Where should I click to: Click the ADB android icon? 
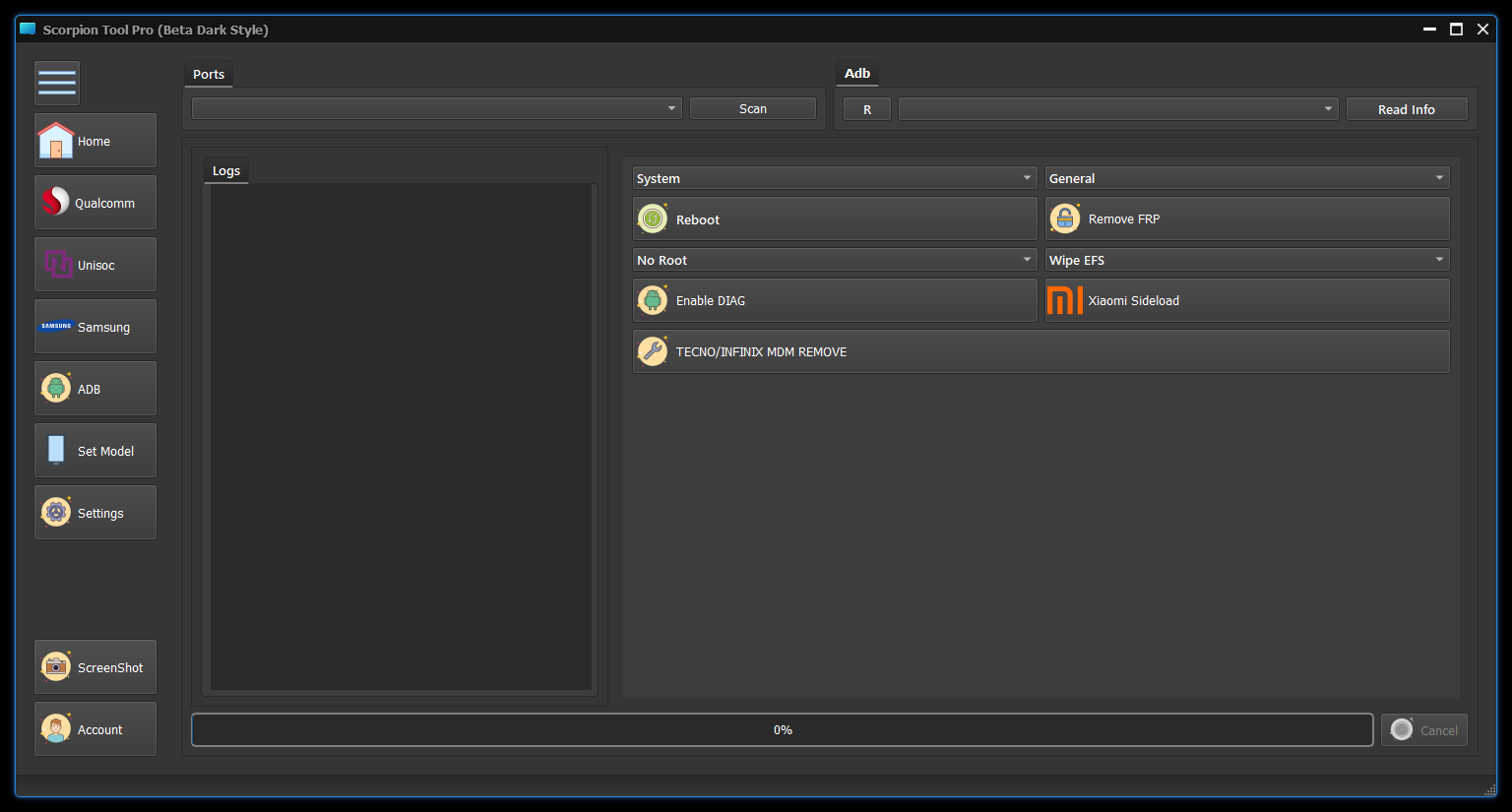pyautogui.click(x=56, y=388)
